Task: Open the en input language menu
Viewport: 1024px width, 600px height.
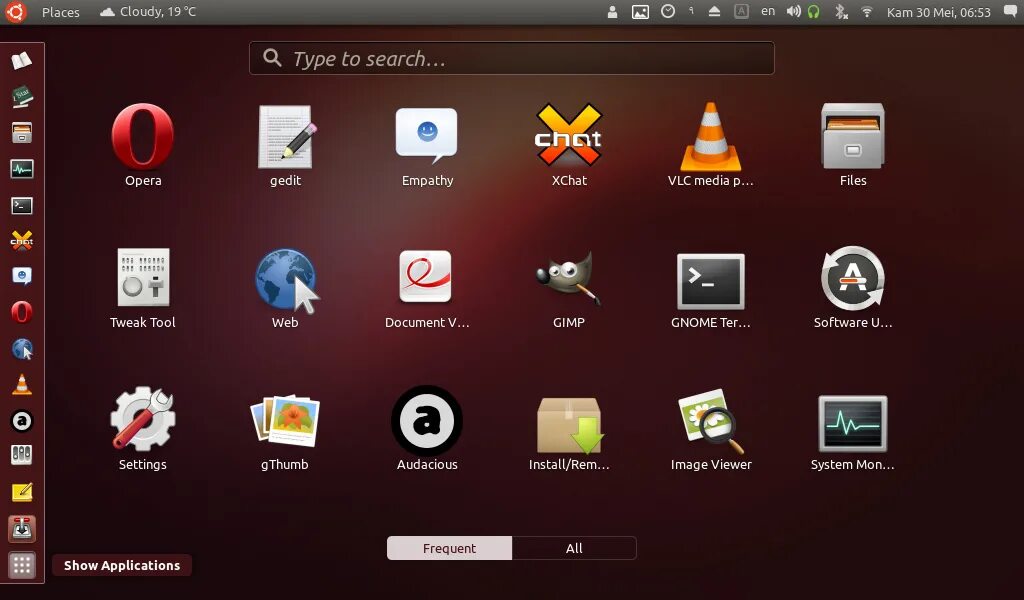Action: [x=768, y=11]
